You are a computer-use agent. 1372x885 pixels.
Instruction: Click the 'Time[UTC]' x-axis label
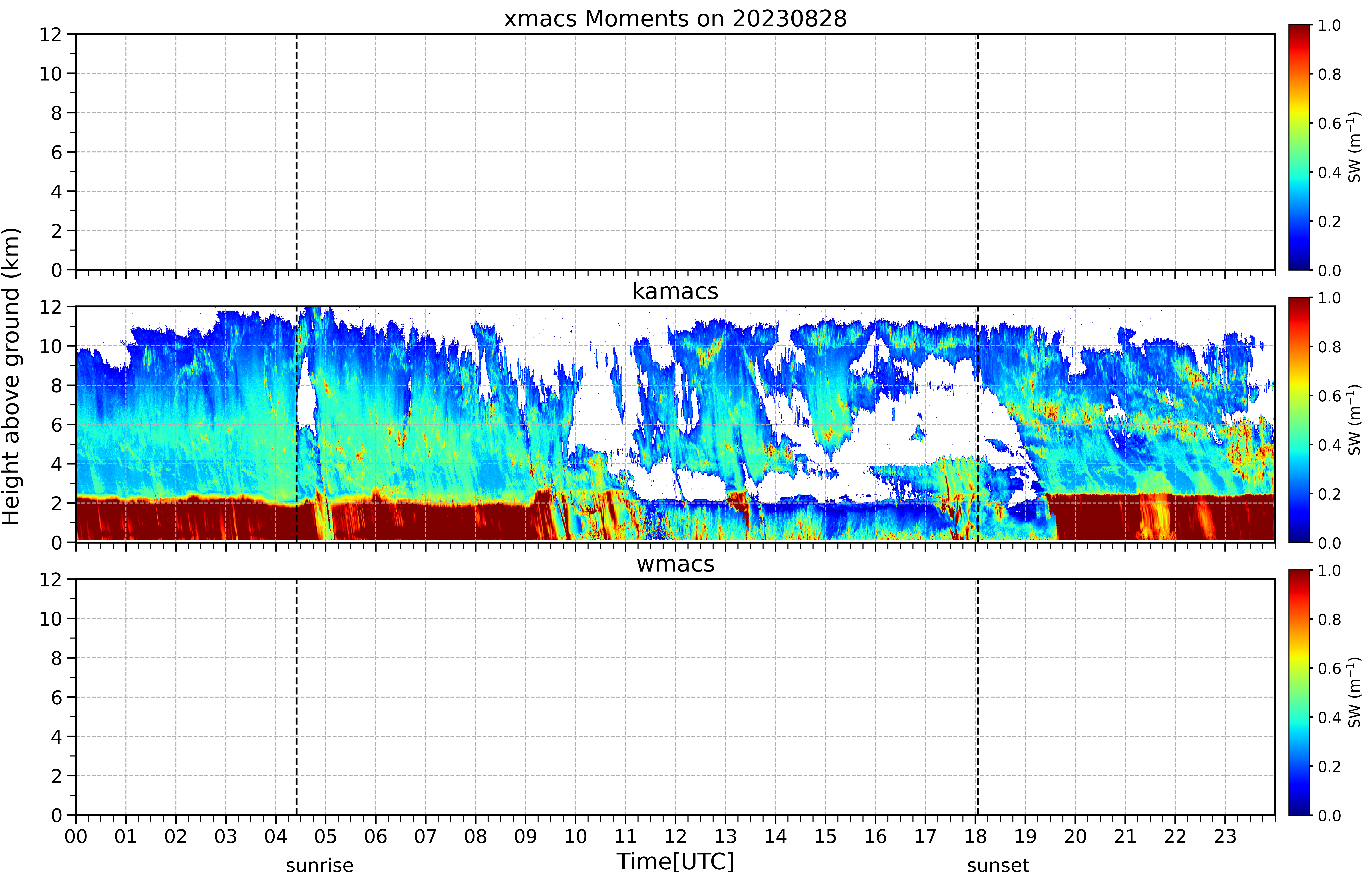(x=675, y=861)
